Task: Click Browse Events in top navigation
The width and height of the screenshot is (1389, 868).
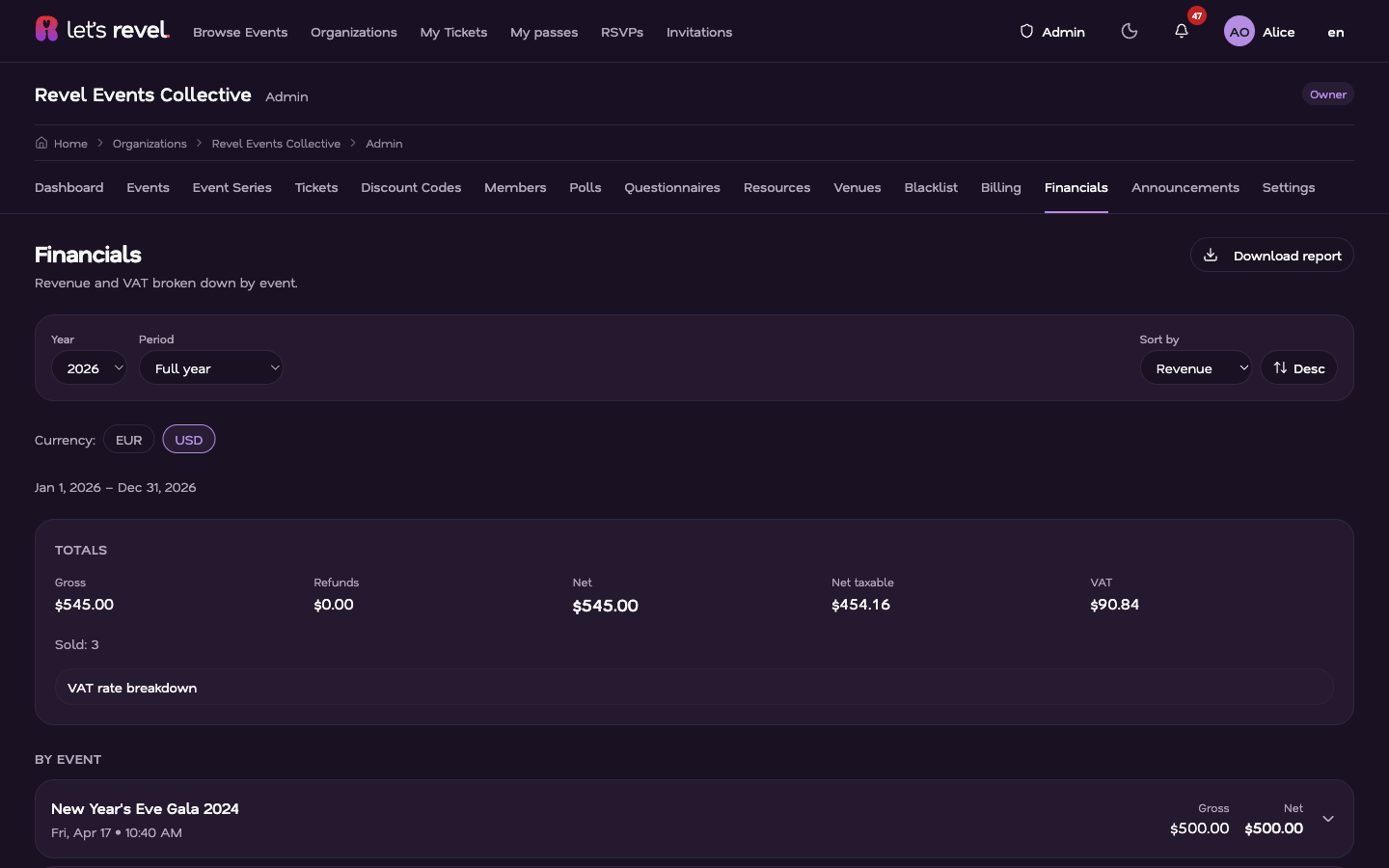Action: pyautogui.click(x=240, y=32)
